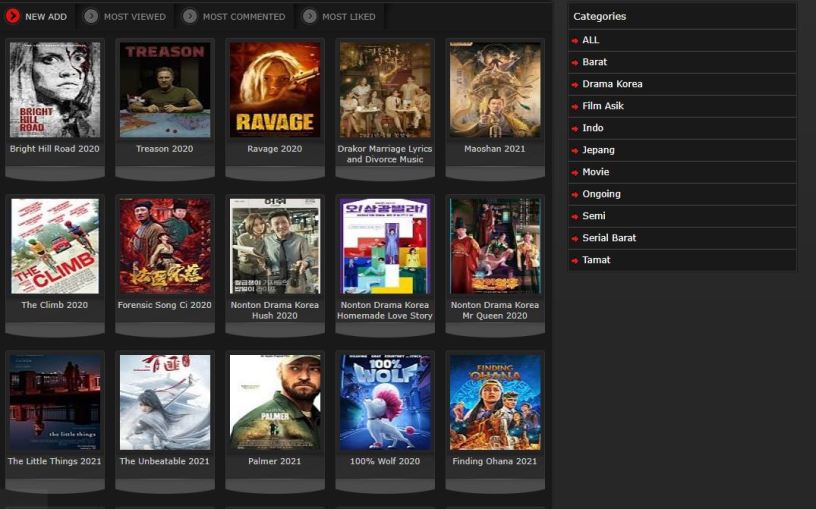Select The Unbeatable poster
The width and height of the screenshot is (816, 509).
coord(165,402)
